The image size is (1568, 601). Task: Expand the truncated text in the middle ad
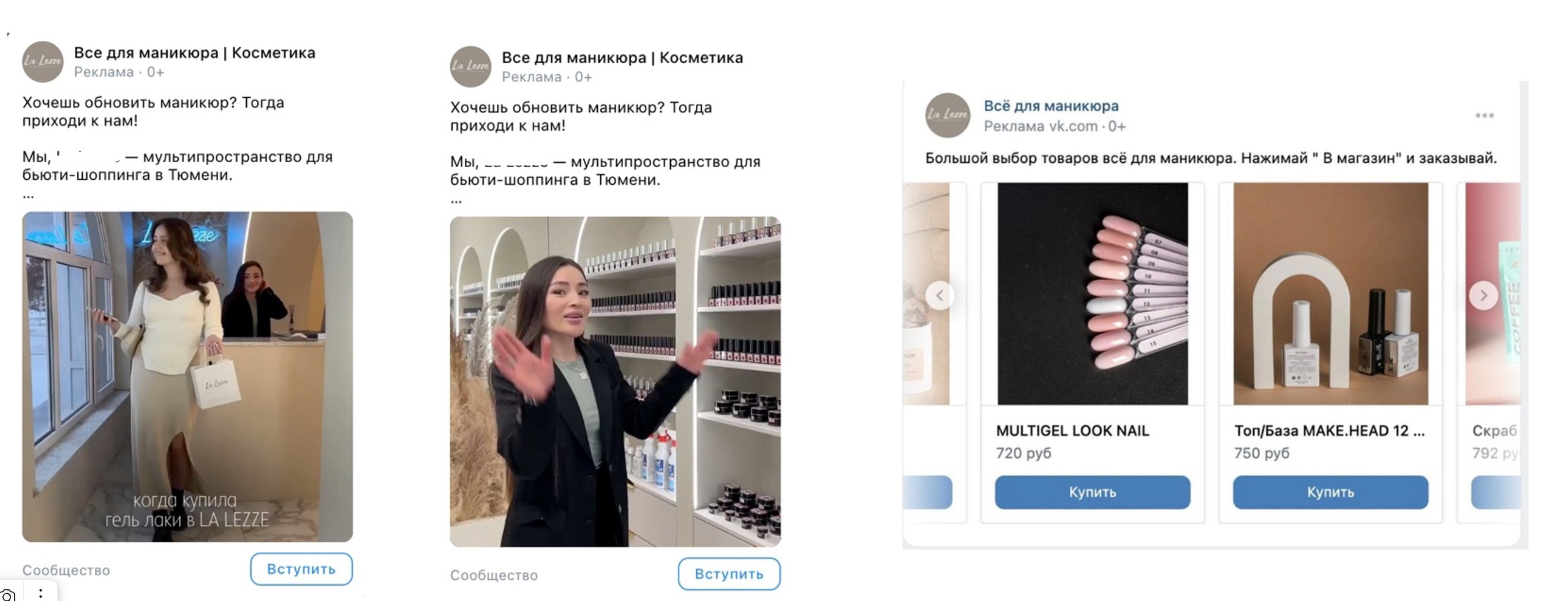coord(456,201)
